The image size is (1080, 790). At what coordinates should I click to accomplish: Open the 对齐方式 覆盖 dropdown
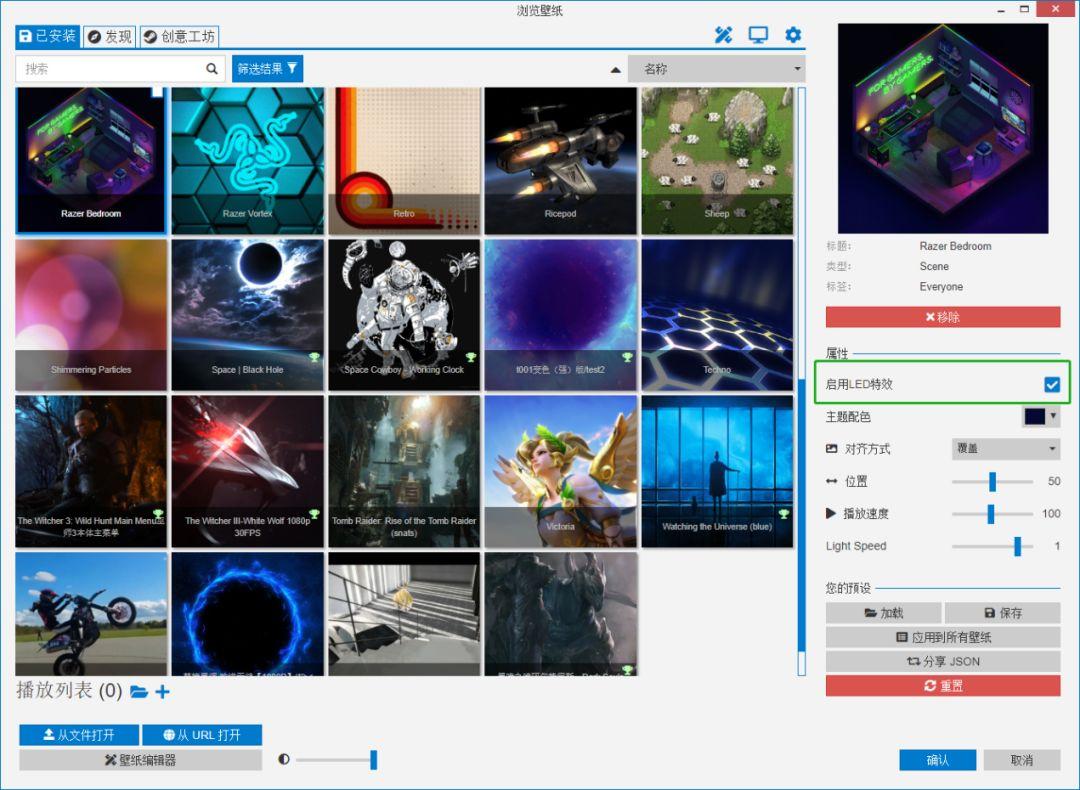point(1006,448)
